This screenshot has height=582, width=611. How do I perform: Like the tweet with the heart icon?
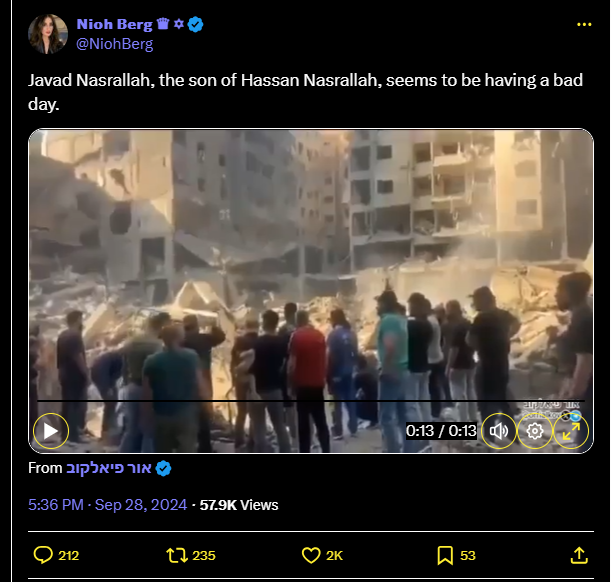[x=311, y=555]
